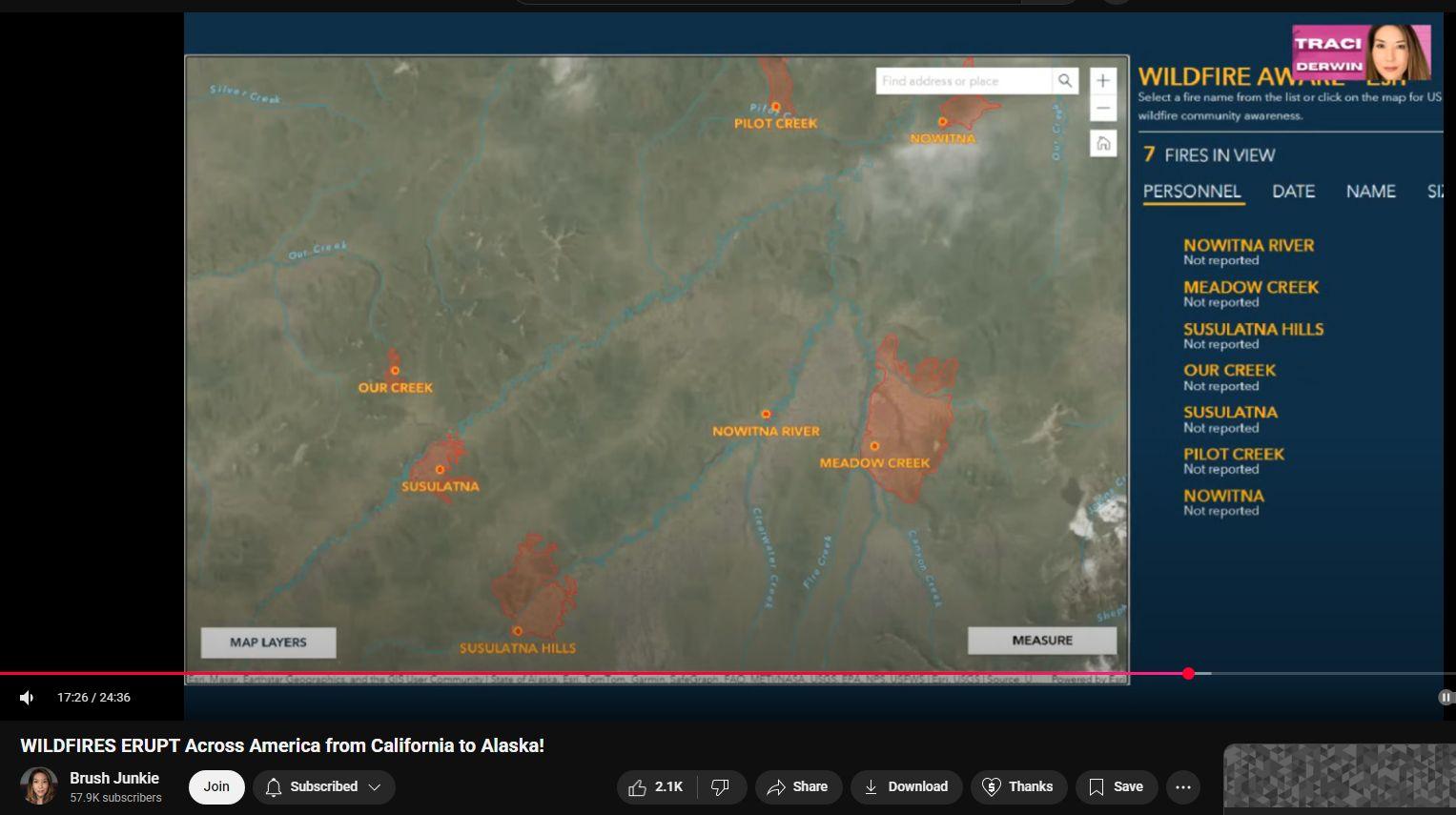Zoom out of the map with minus button
This screenshot has width=1456, height=815.
pyautogui.click(x=1103, y=108)
